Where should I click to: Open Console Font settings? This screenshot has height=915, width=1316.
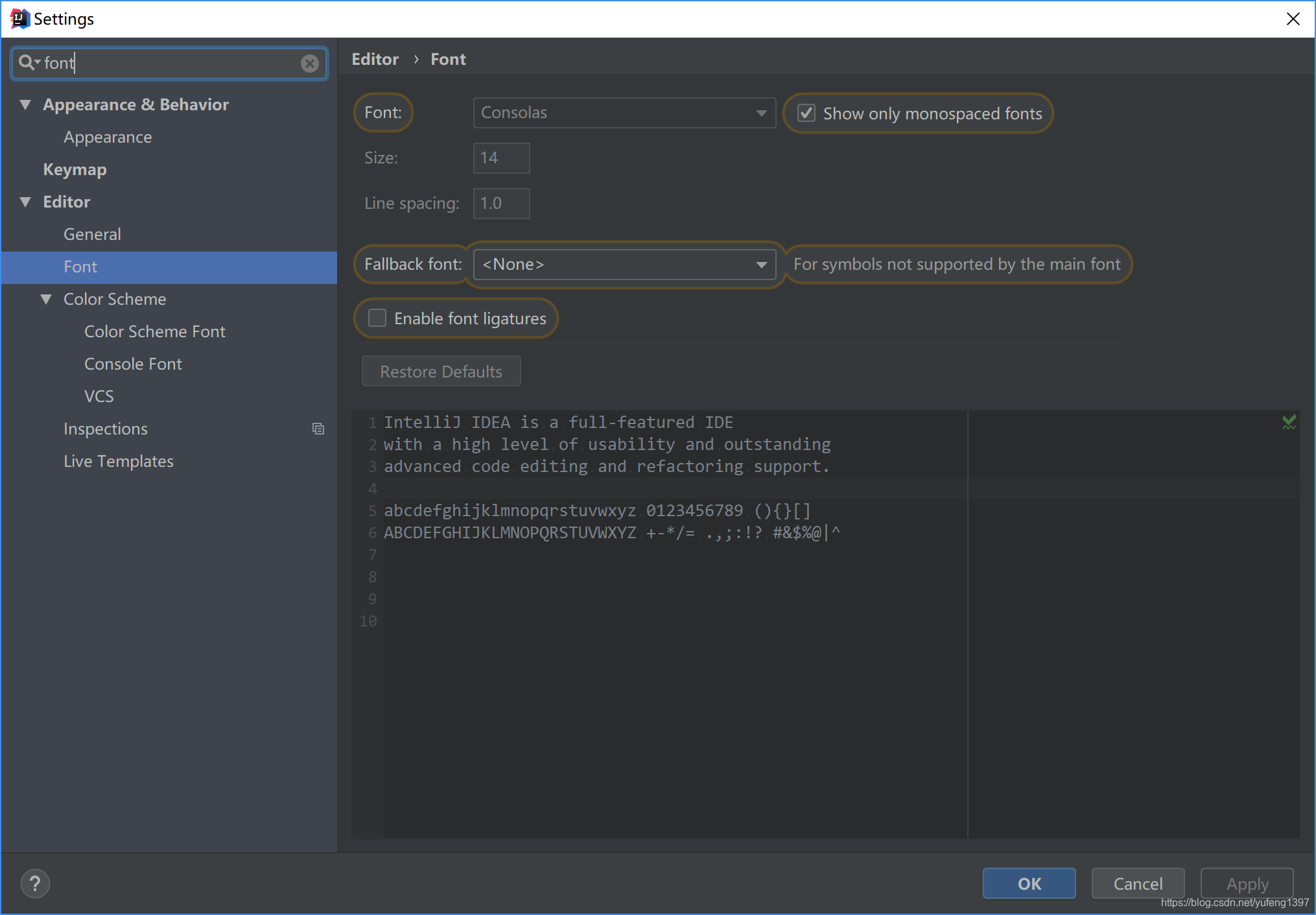[x=133, y=364]
